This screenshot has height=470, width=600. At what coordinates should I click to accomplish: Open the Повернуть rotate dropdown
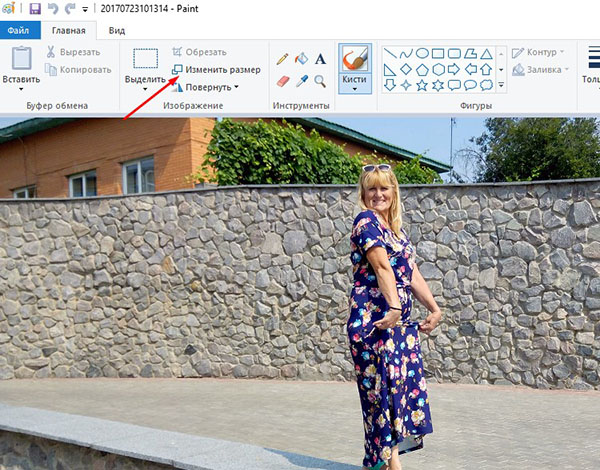click(205, 87)
